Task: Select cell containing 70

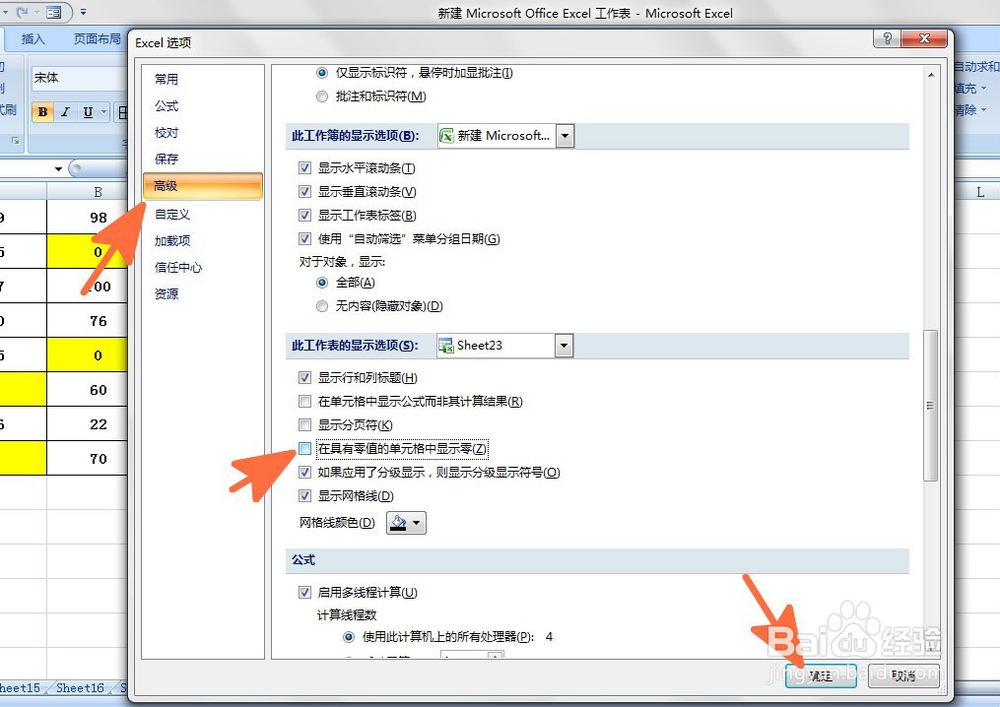Action: pyautogui.click(x=87, y=458)
